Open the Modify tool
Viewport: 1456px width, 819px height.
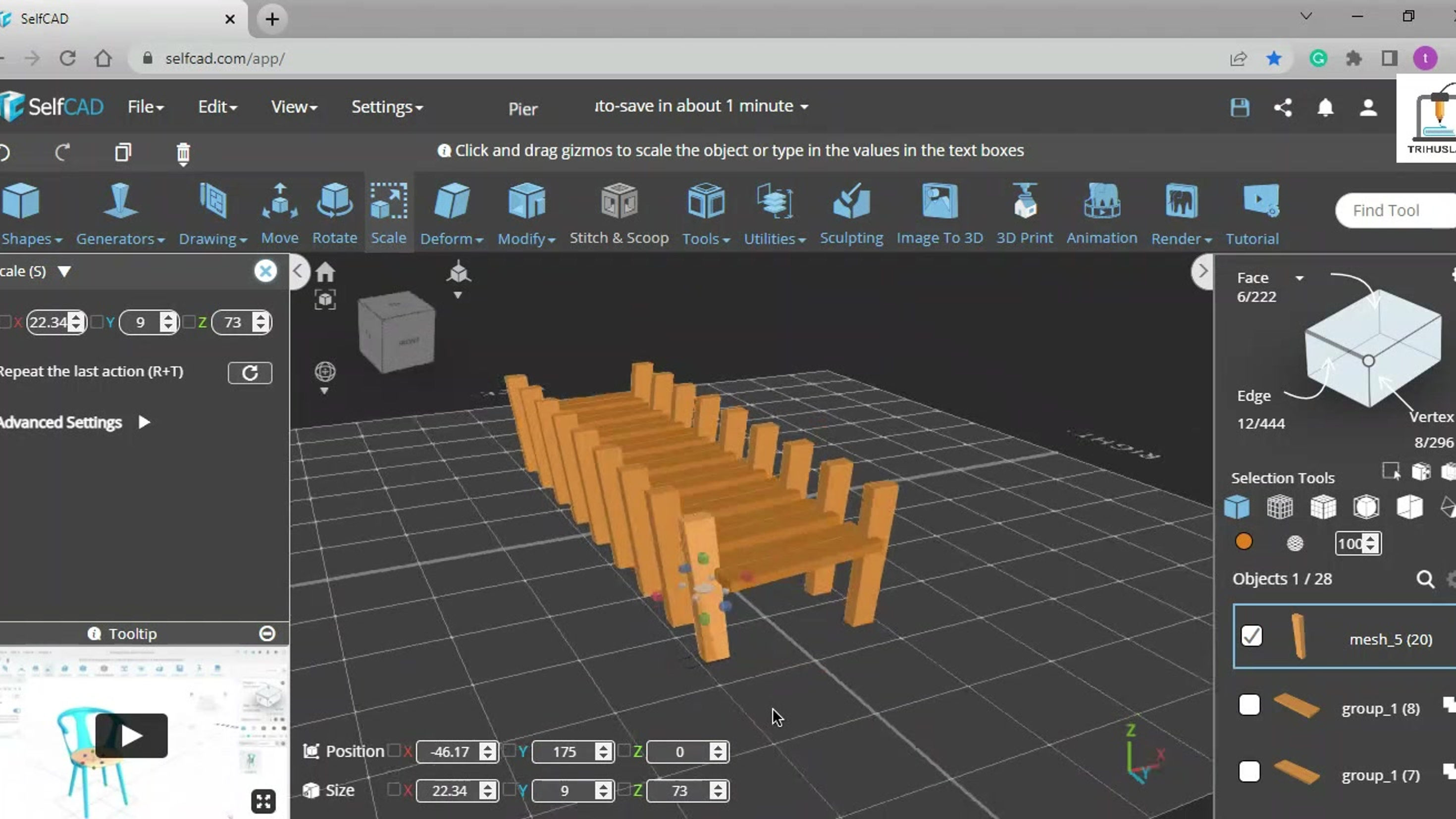[526, 214]
